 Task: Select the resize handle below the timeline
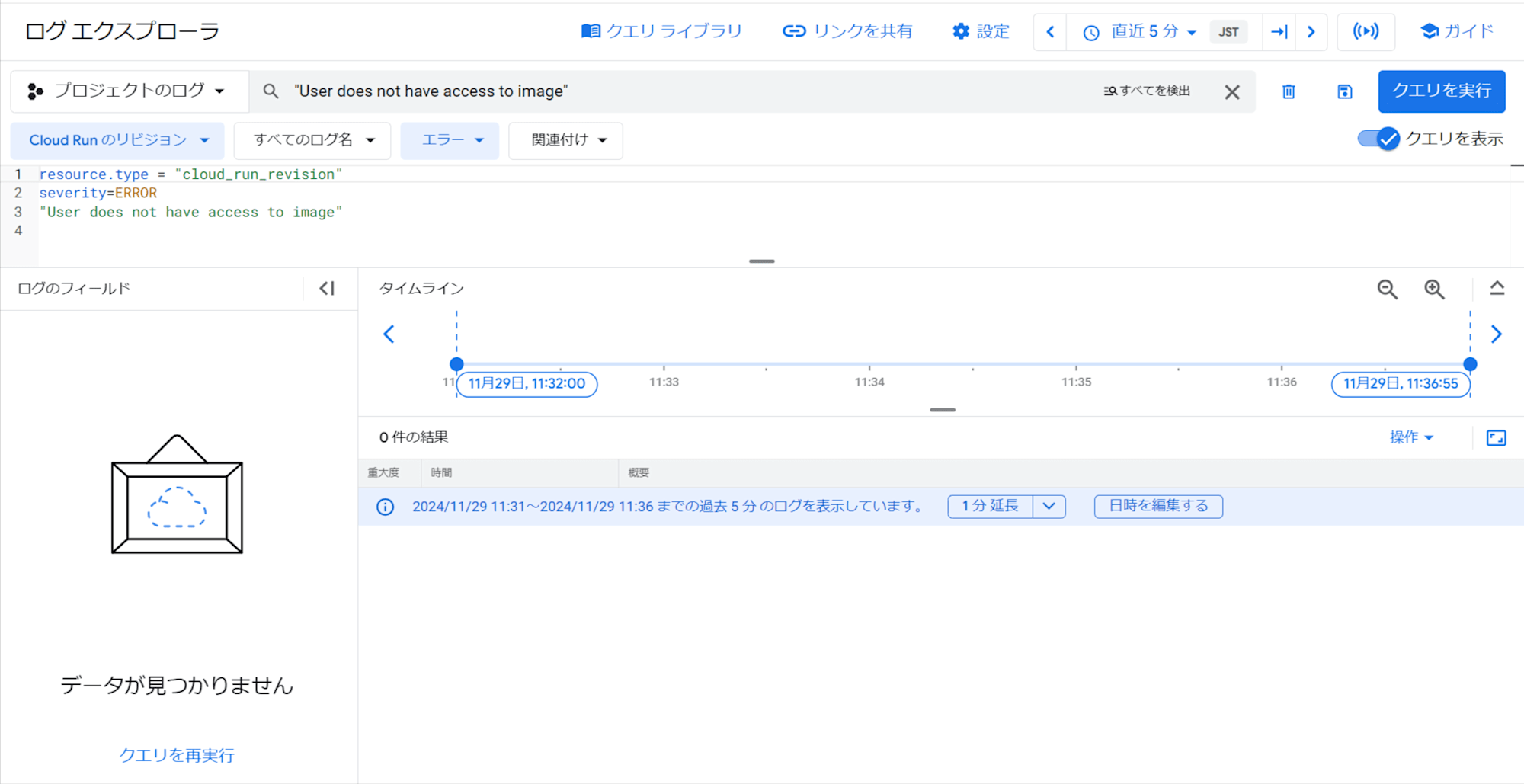943,410
